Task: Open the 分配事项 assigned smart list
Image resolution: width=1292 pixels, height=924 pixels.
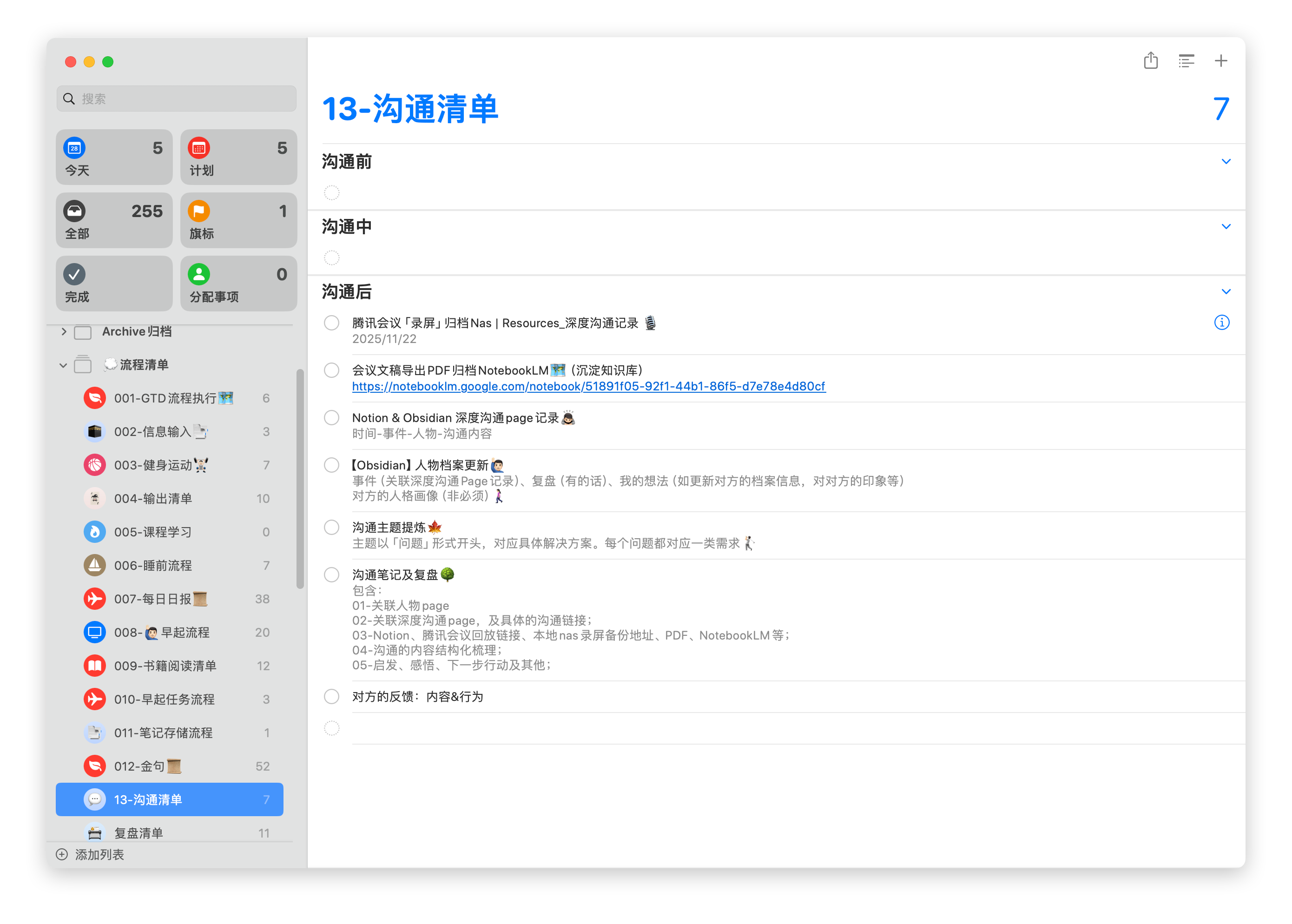Action: pyautogui.click(x=238, y=284)
